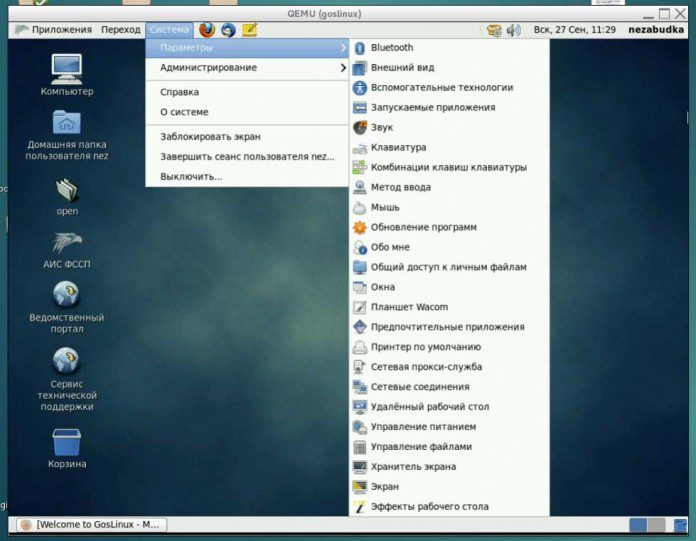Click the volume speaker icon in panel
This screenshot has height=541, width=696.
tap(514, 30)
